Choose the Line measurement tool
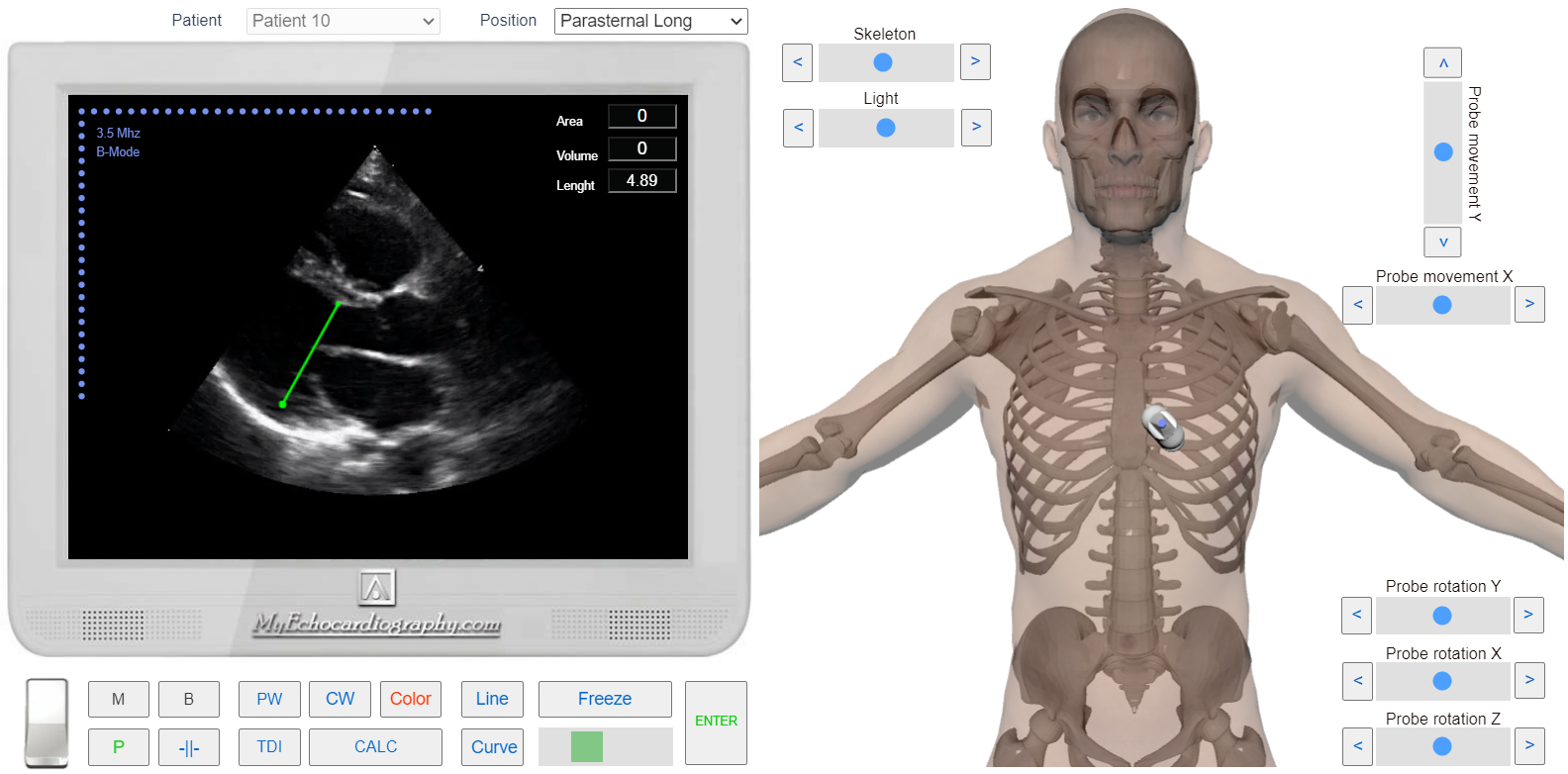This screenshot has height=774, width=1568. click(x=492, y=699)
